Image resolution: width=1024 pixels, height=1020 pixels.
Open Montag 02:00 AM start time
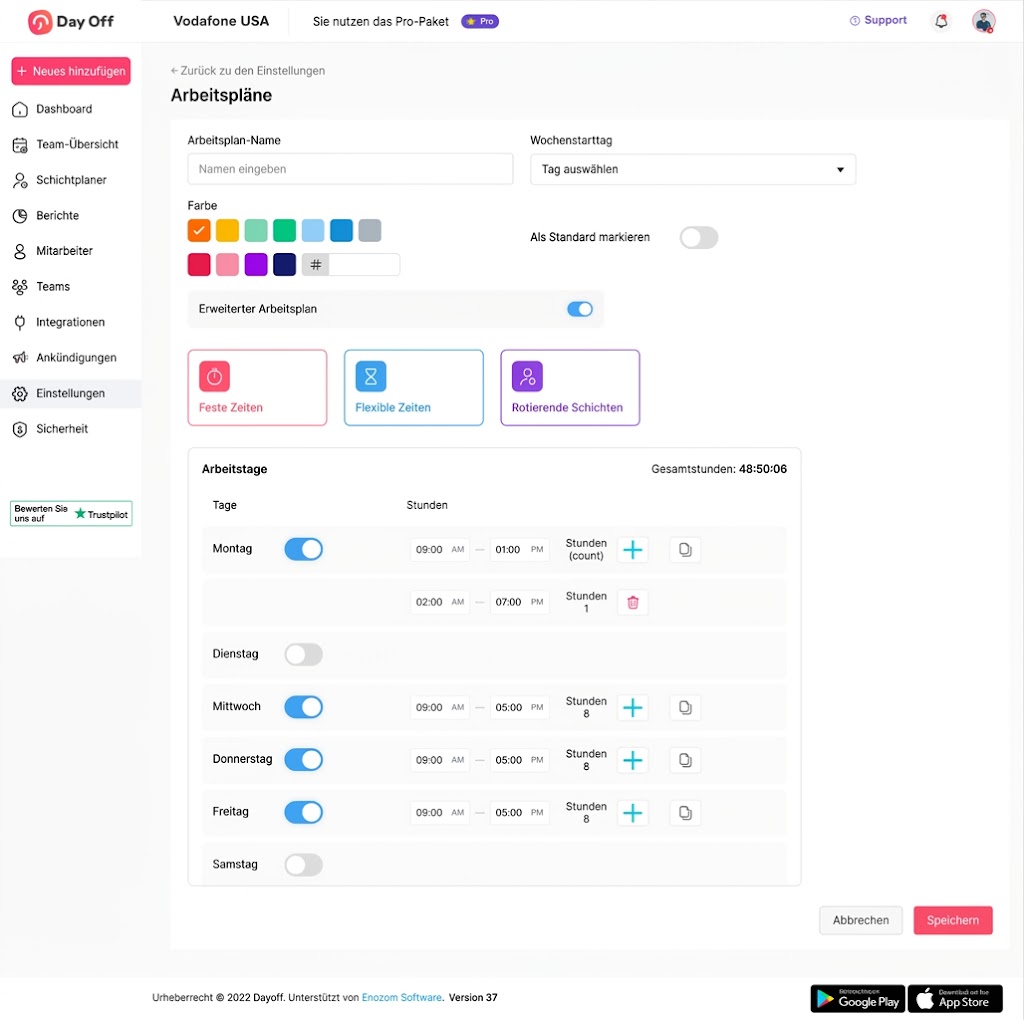[440, 602]
